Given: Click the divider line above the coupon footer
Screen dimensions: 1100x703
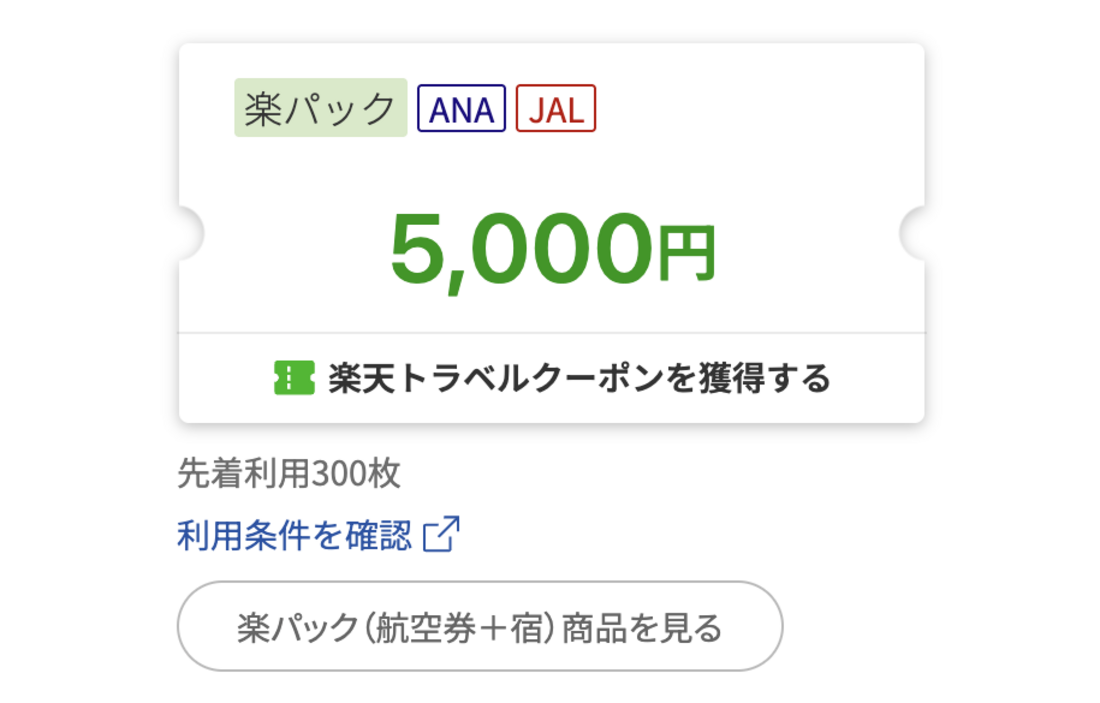Looking at the screenshot, I should click(552, 332).
